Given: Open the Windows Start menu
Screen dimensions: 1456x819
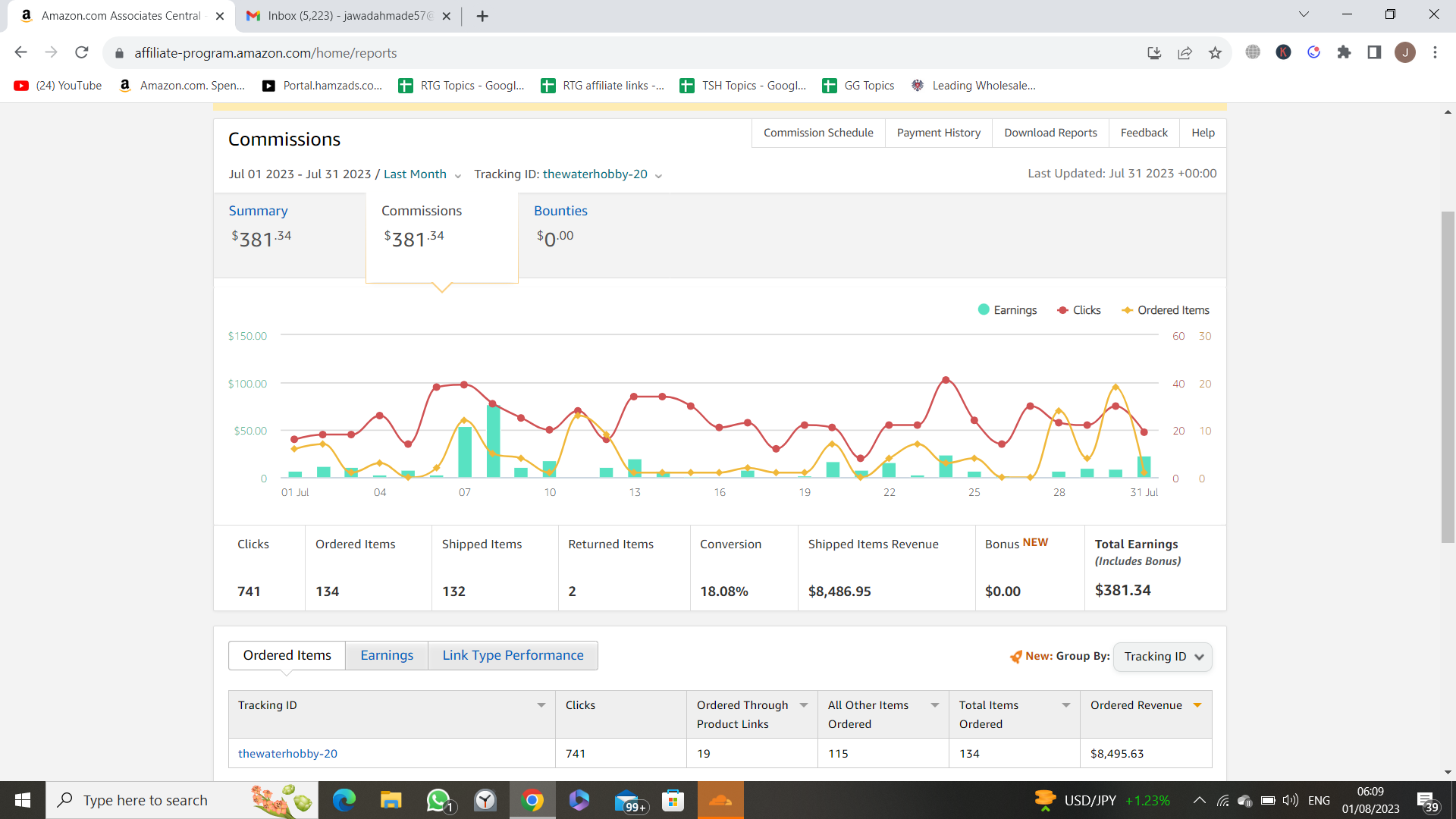Looking at the screenshot, I should pyautogui.click(x=23, y=800).
